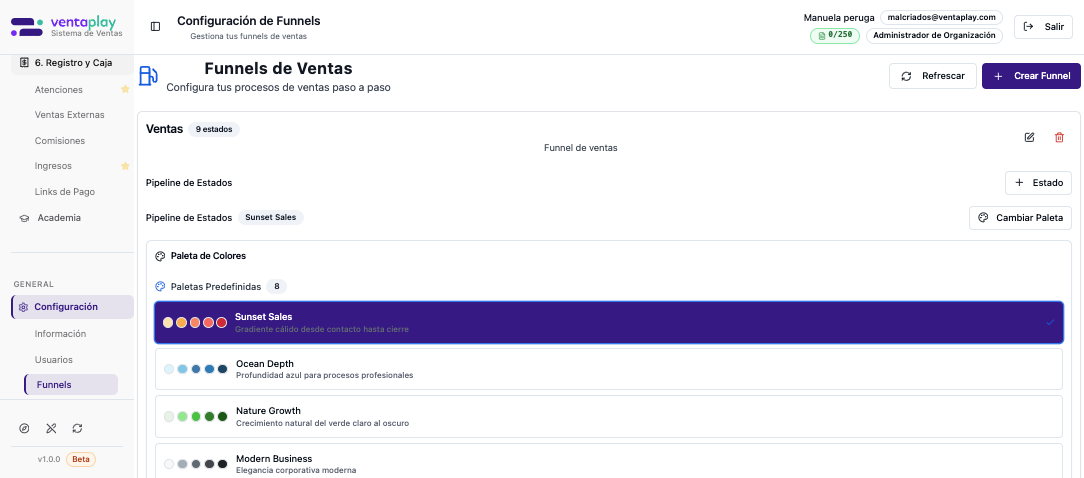Open Ventas Externas
Screen dimensions: 1084x478
click(x=69, y=115)
